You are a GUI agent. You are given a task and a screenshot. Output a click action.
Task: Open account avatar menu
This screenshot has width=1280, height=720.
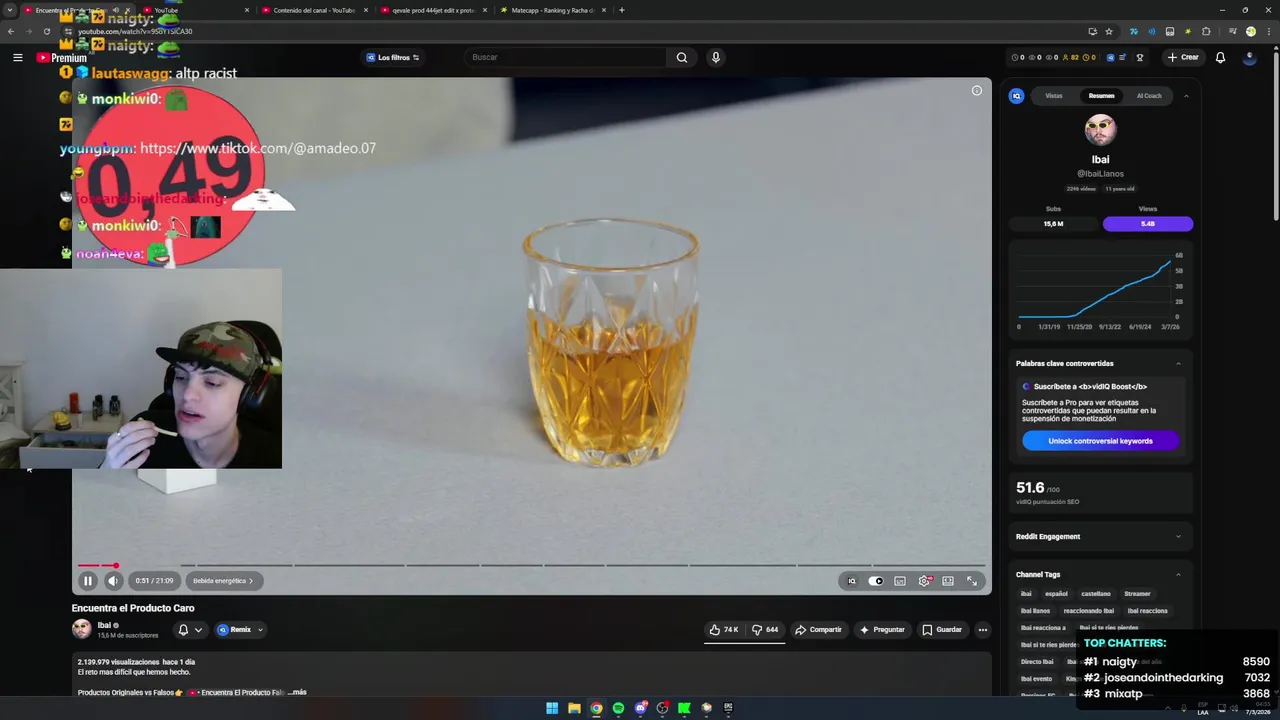[1249, 57]
